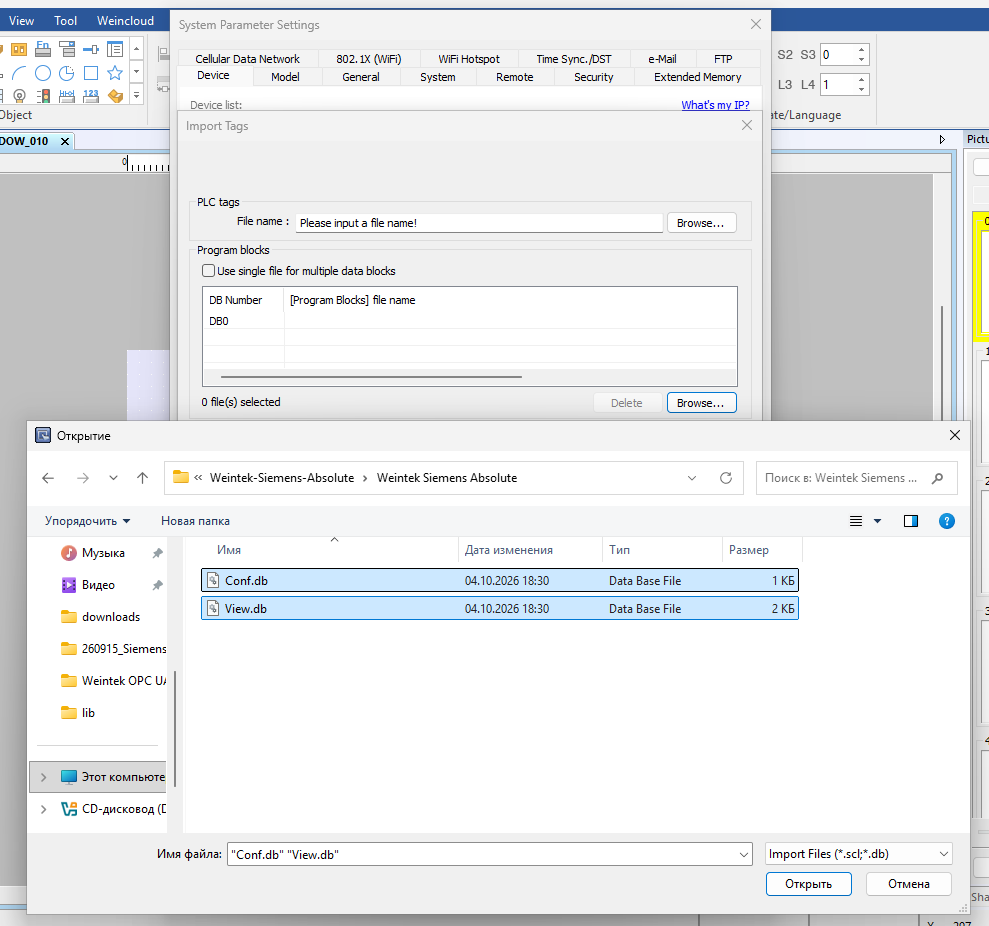Select the bit lamp object tool
Screen dimensions: 989x926
[x=19, y=96]
